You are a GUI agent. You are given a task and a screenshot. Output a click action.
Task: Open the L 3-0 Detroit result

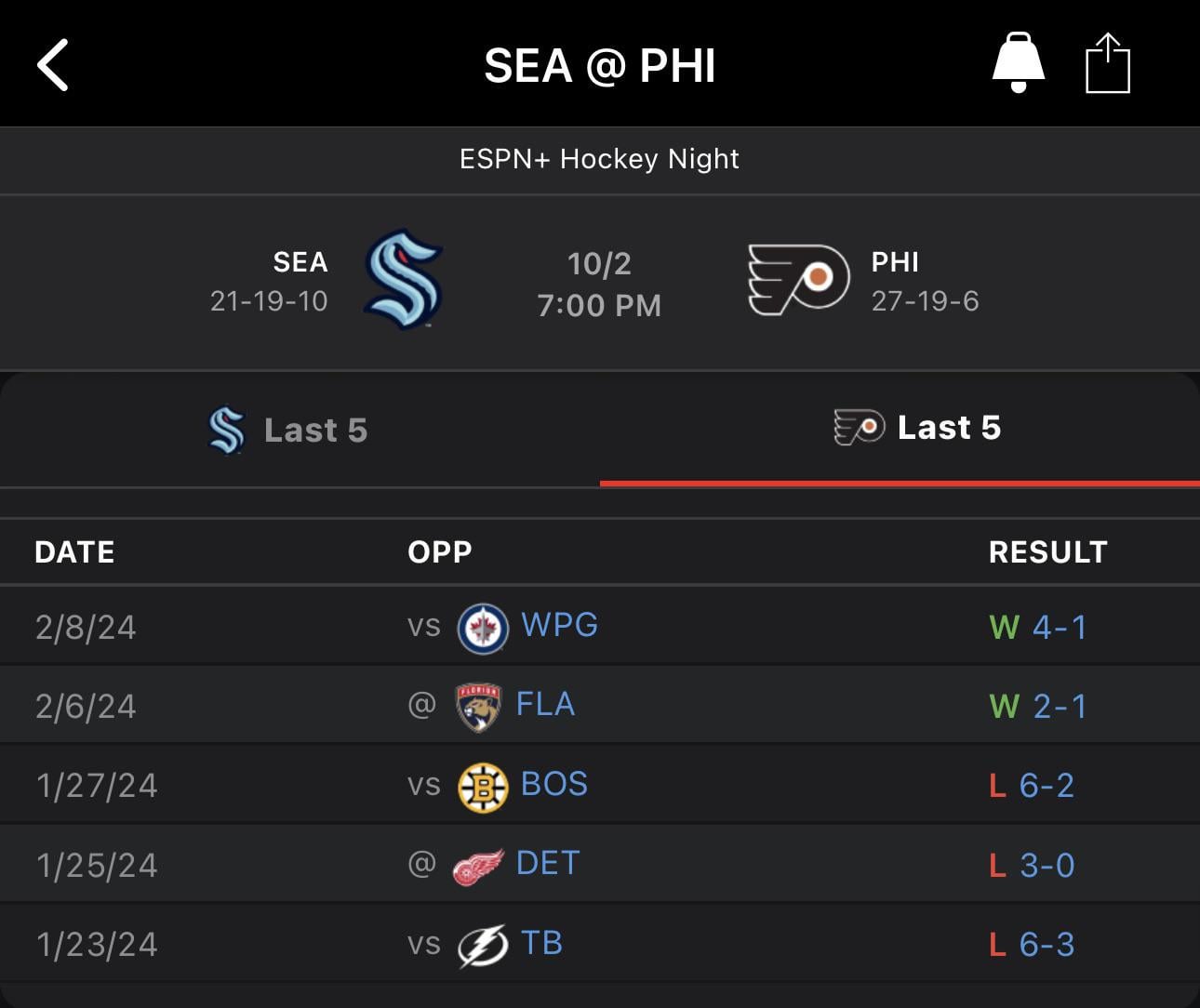(1031, 866)
